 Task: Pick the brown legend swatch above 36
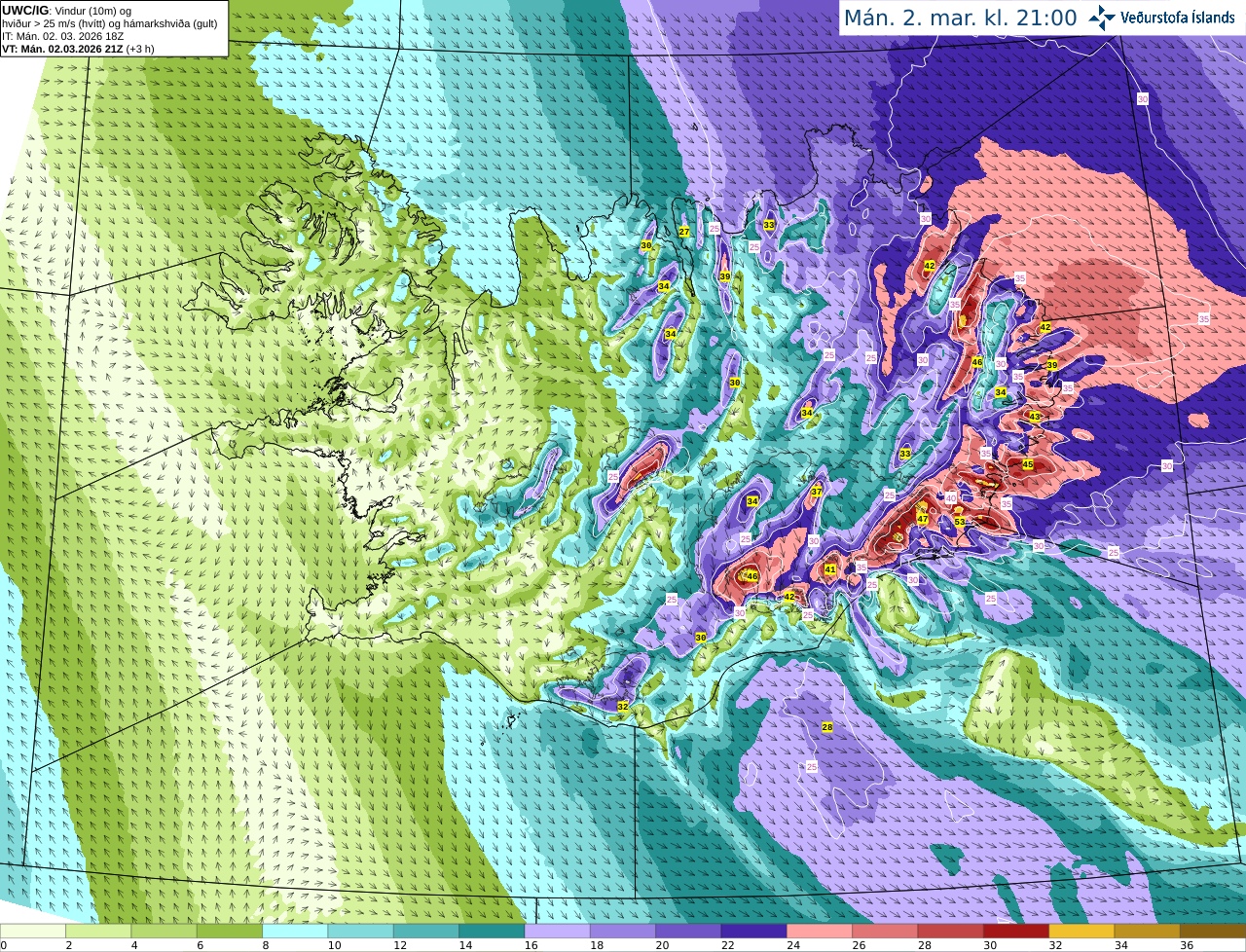[1213, 931]
